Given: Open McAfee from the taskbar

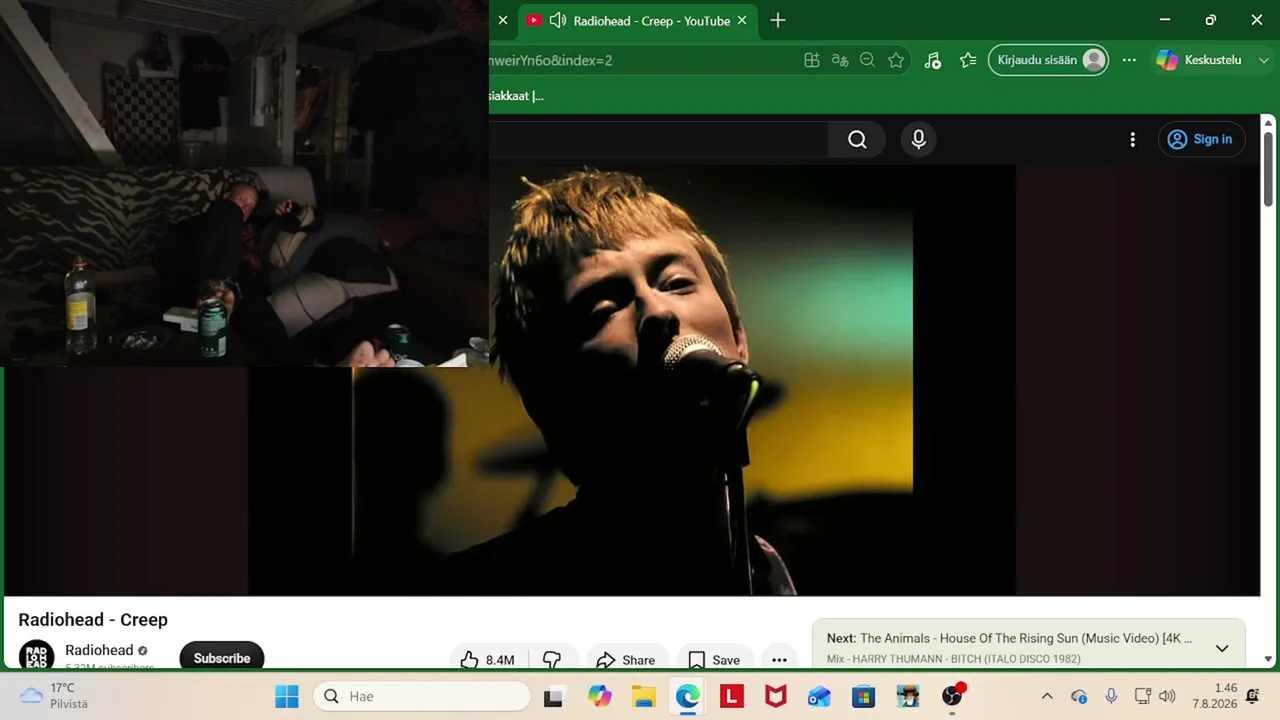Looking at the screenshot, I should tap(775, 696).
